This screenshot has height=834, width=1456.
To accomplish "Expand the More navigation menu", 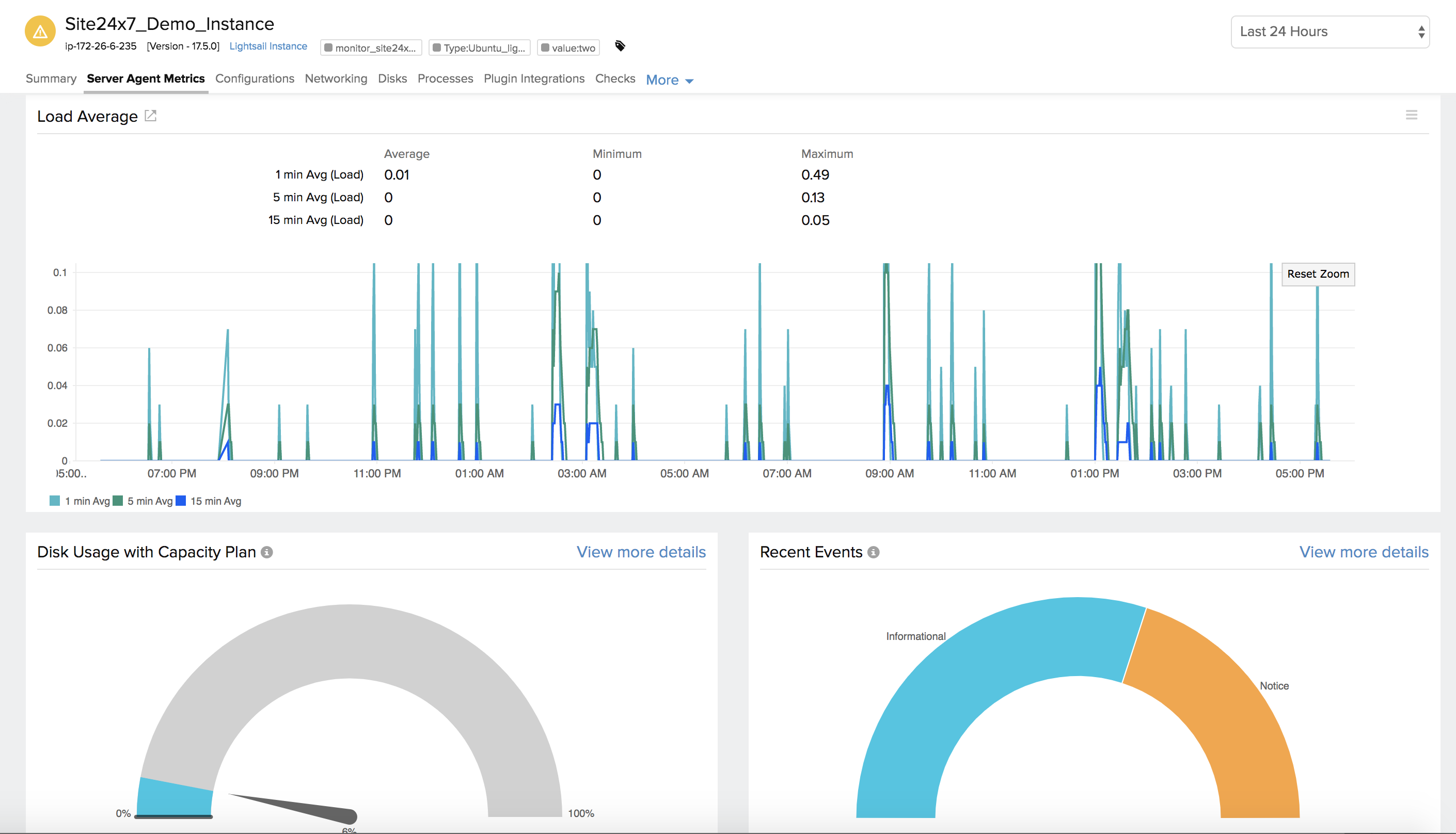I will (669, 79).
